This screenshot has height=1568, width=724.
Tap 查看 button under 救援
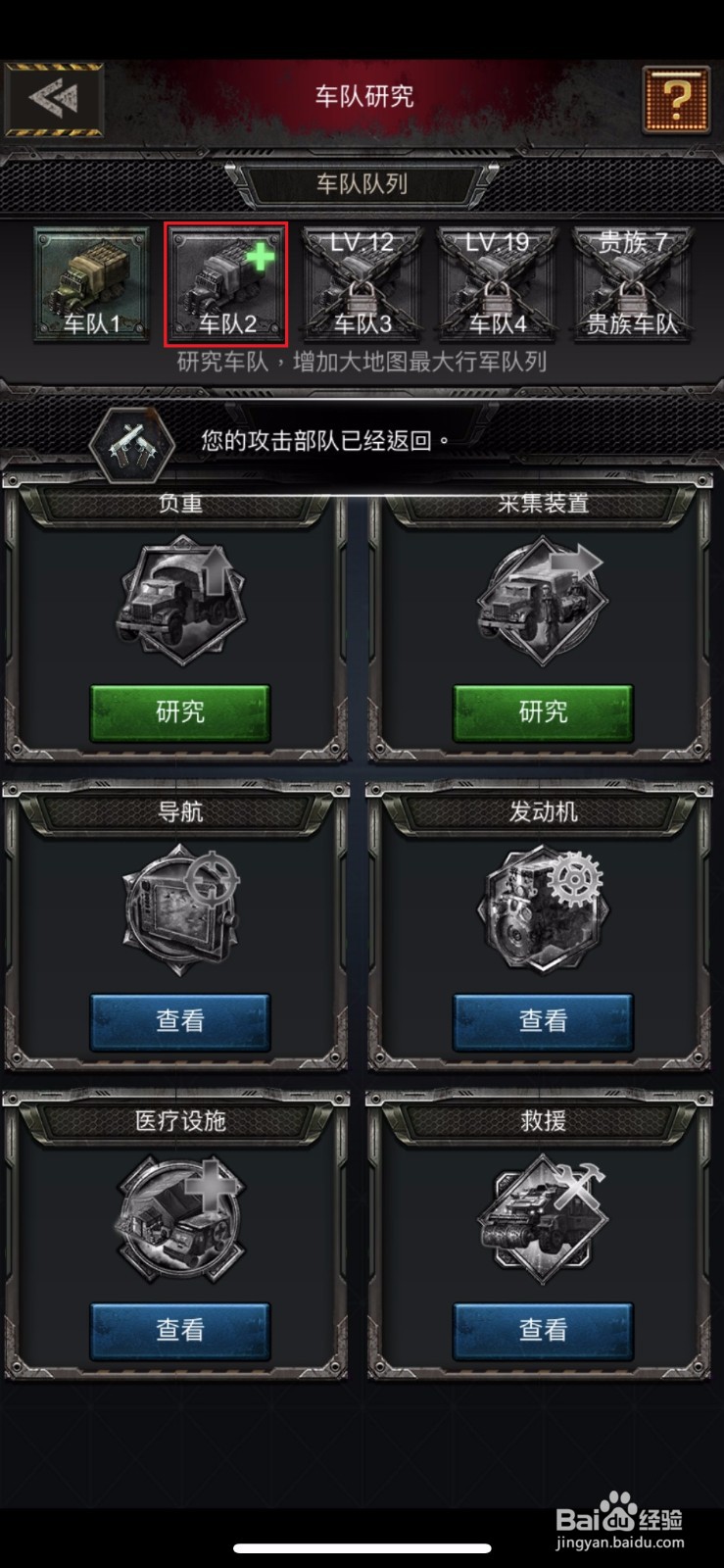[543, 1331]
